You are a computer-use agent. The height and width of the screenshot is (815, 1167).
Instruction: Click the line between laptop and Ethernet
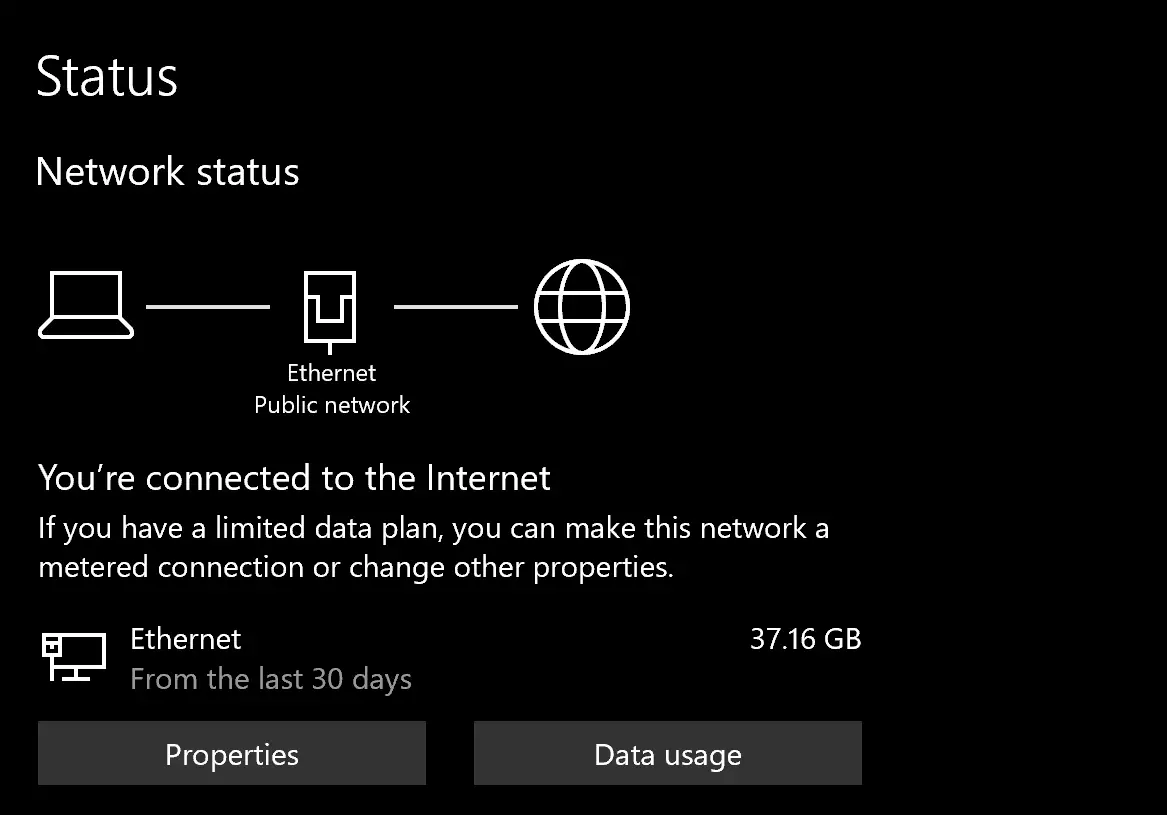point(208,307)
